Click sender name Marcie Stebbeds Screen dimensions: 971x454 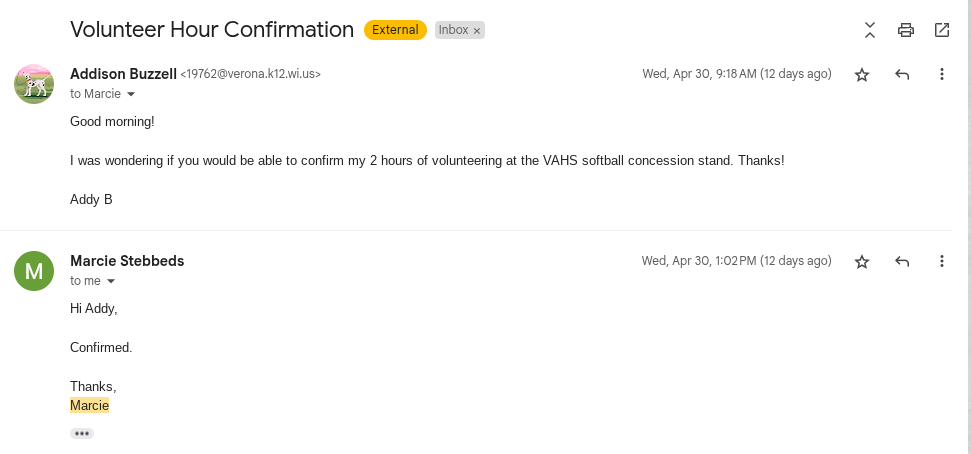pyautogui.click(x=127, y=261)
